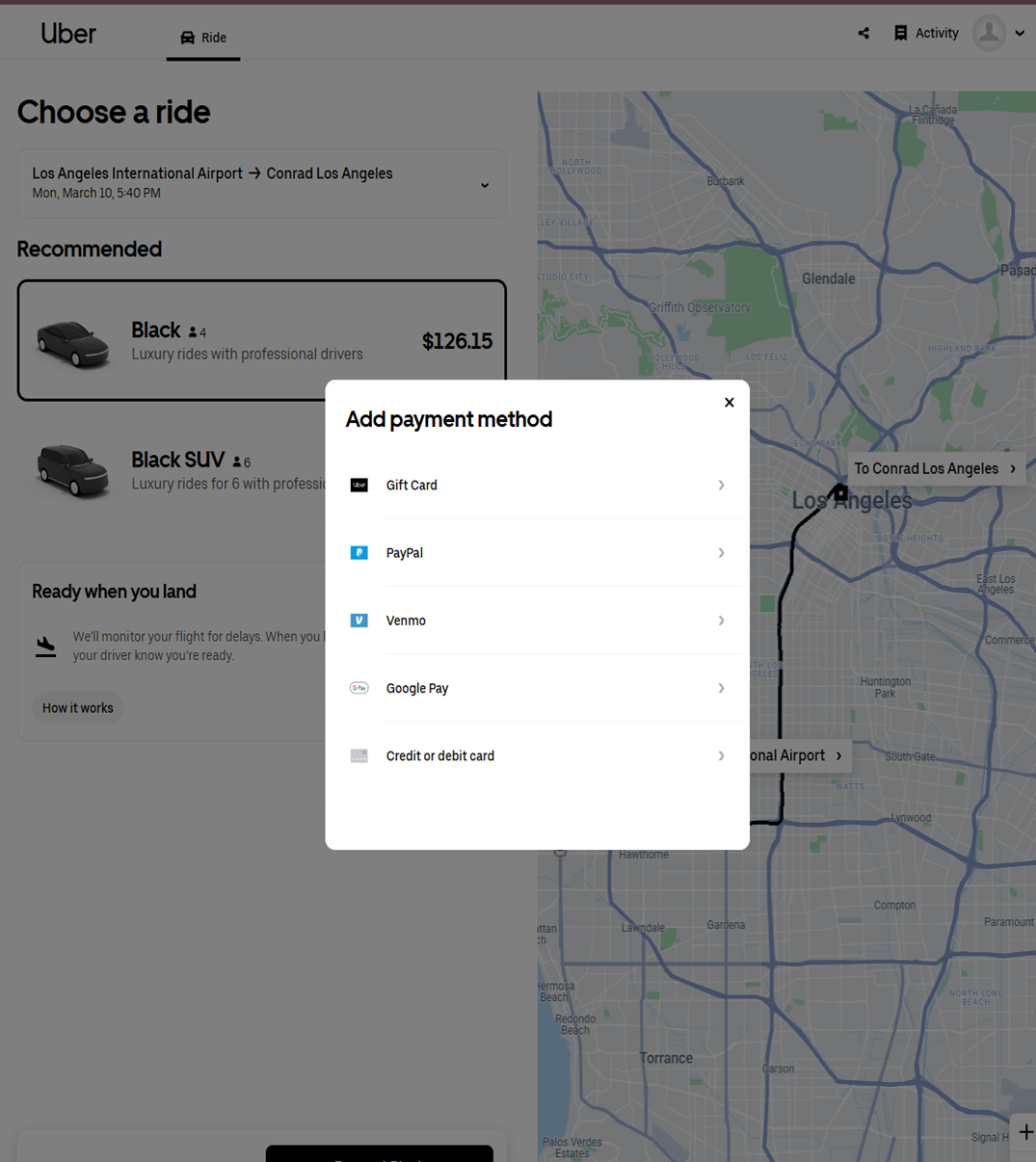The height and width of the screenshot is (1162, 1036).
Task: Click the Uber logo link
Action: pos(68,34)
